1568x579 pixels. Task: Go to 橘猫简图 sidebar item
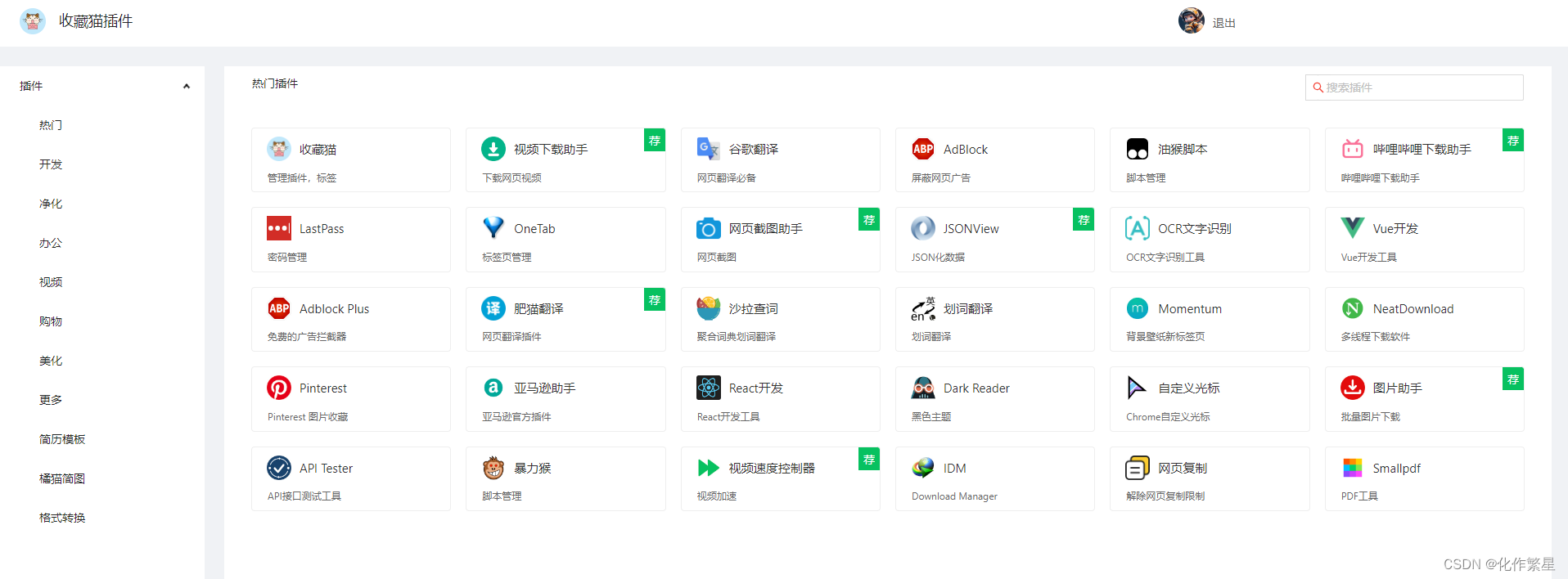click(x=62, y=478)
